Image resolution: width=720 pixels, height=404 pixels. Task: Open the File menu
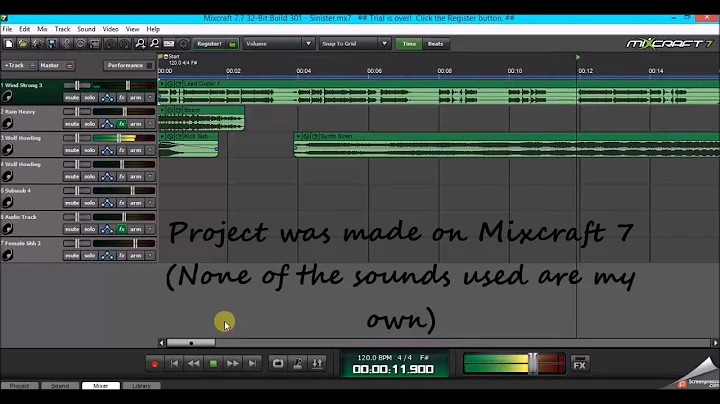pos(7,29)
